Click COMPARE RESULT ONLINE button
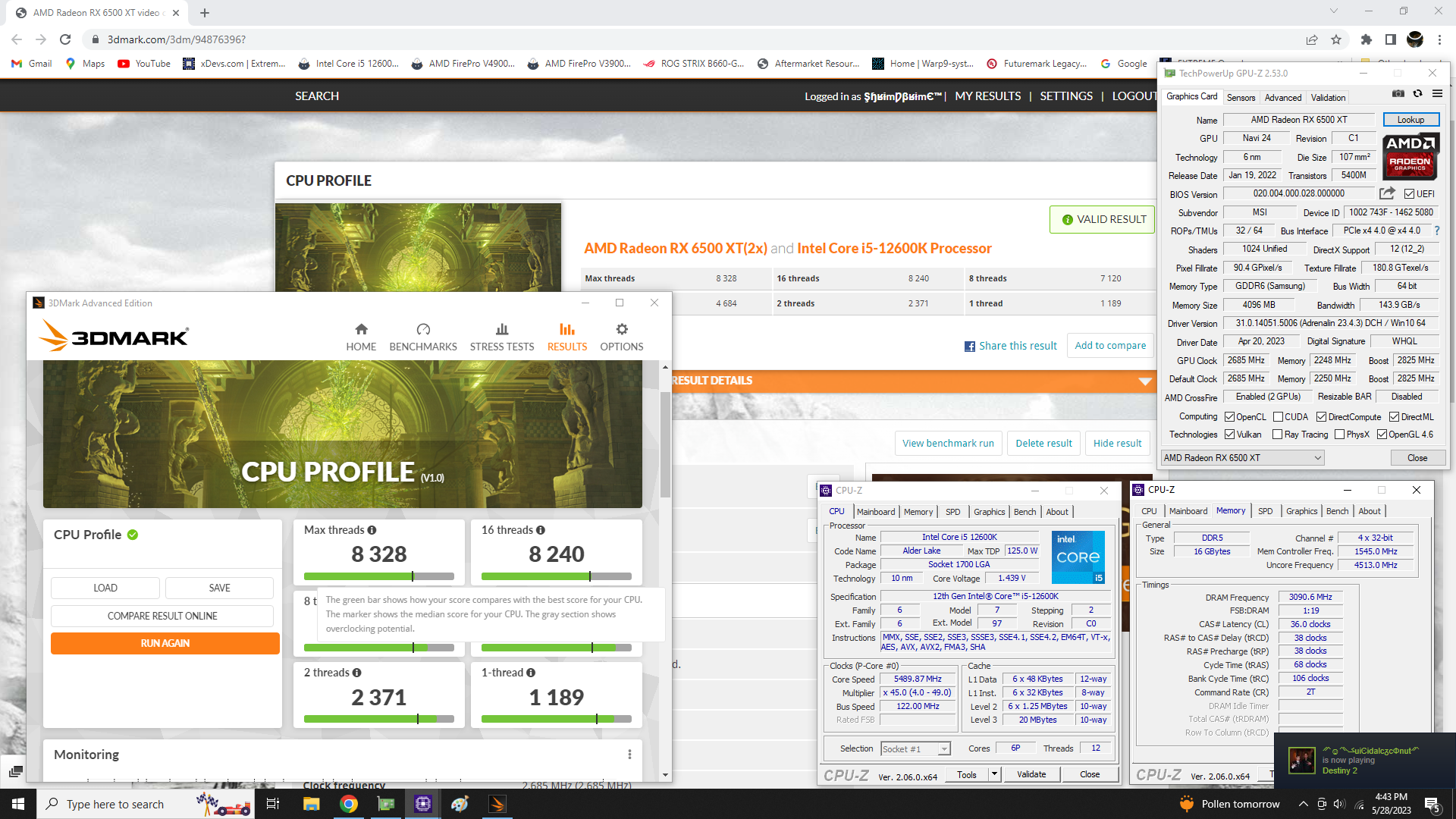Image resolution: width=1456 pixels, height=819 pixels. (162, 616)
